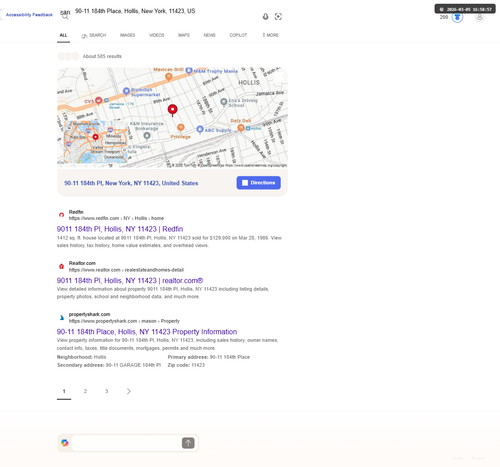Click the magnifier search icon in search box

pos(65,16)
